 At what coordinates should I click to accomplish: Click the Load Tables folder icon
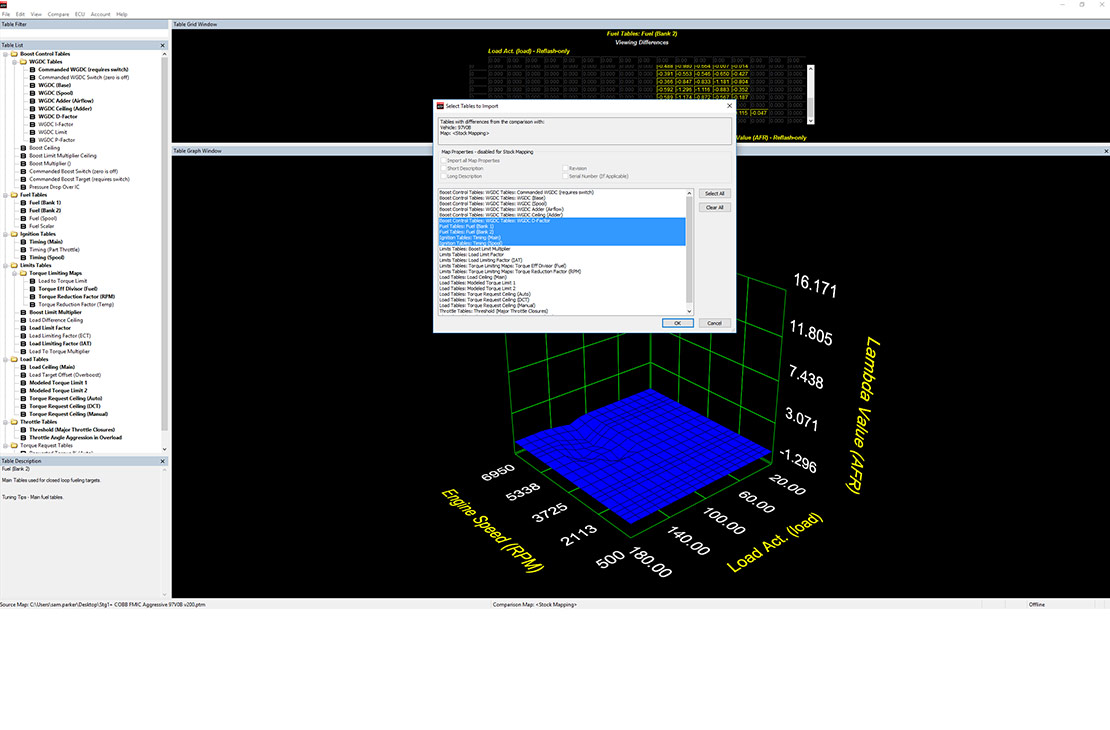[14, 359]
